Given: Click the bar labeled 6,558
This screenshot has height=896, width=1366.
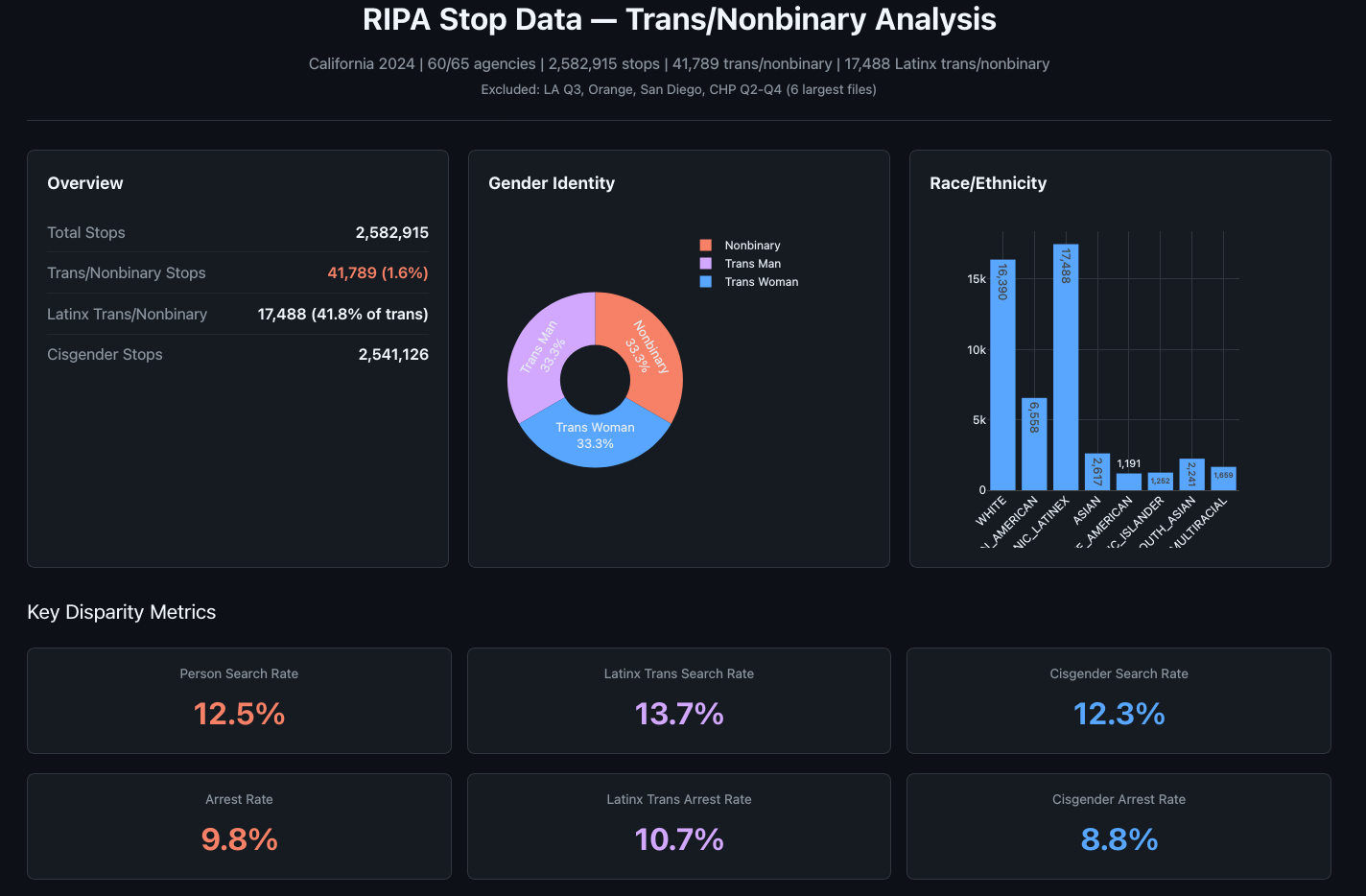Looking at the screenshot, I should (x=1034, y=444).
